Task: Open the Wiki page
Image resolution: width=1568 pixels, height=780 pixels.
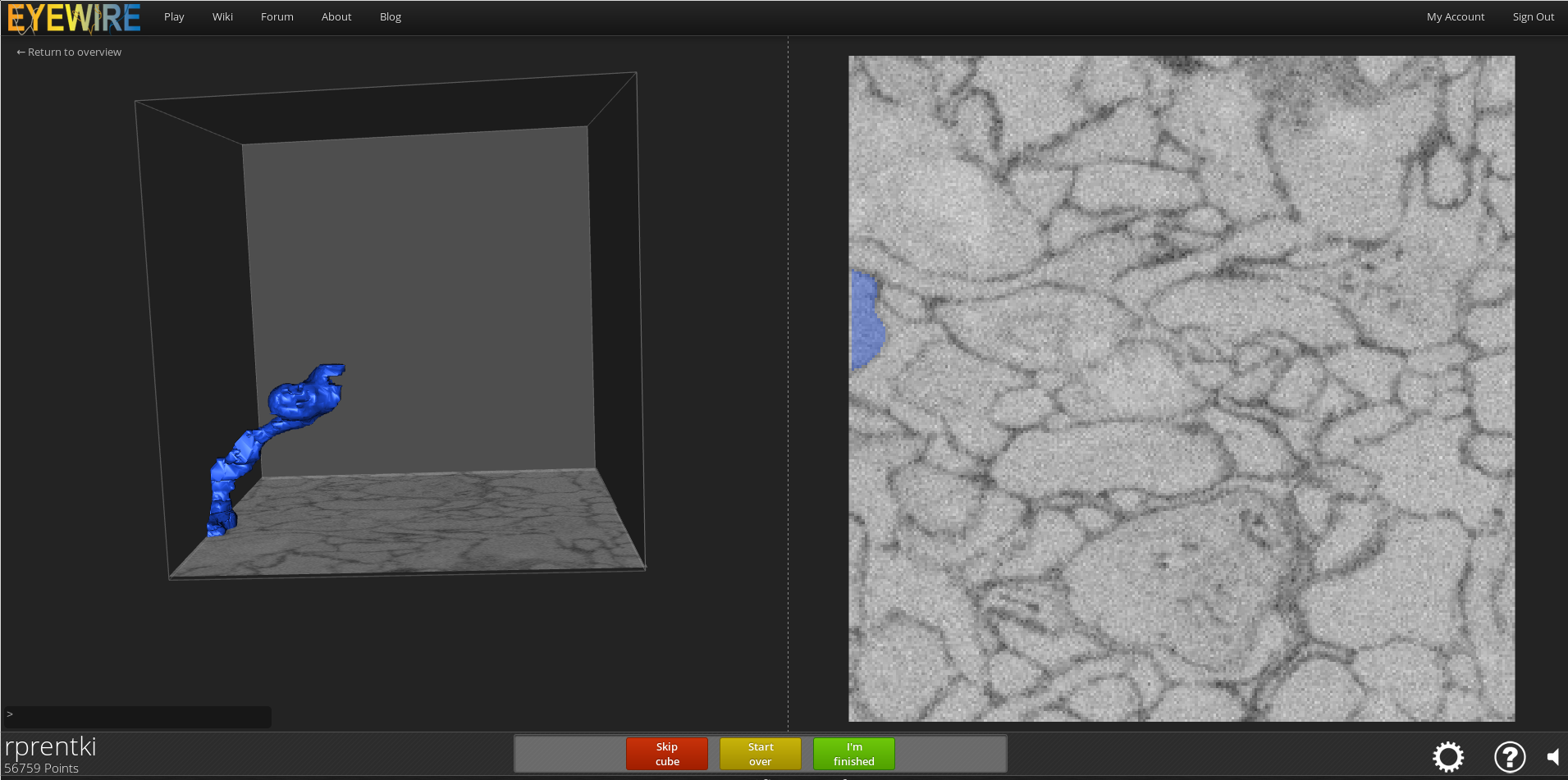Action: 222,17
